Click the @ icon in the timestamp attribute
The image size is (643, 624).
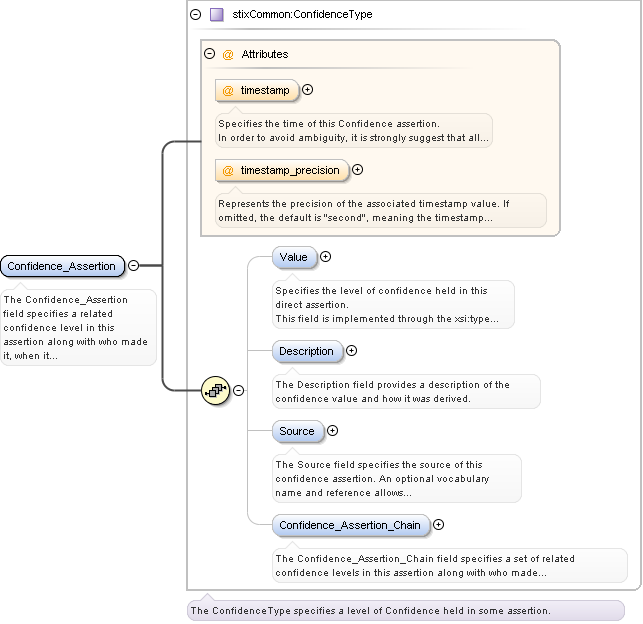click(x=228, y=90)
